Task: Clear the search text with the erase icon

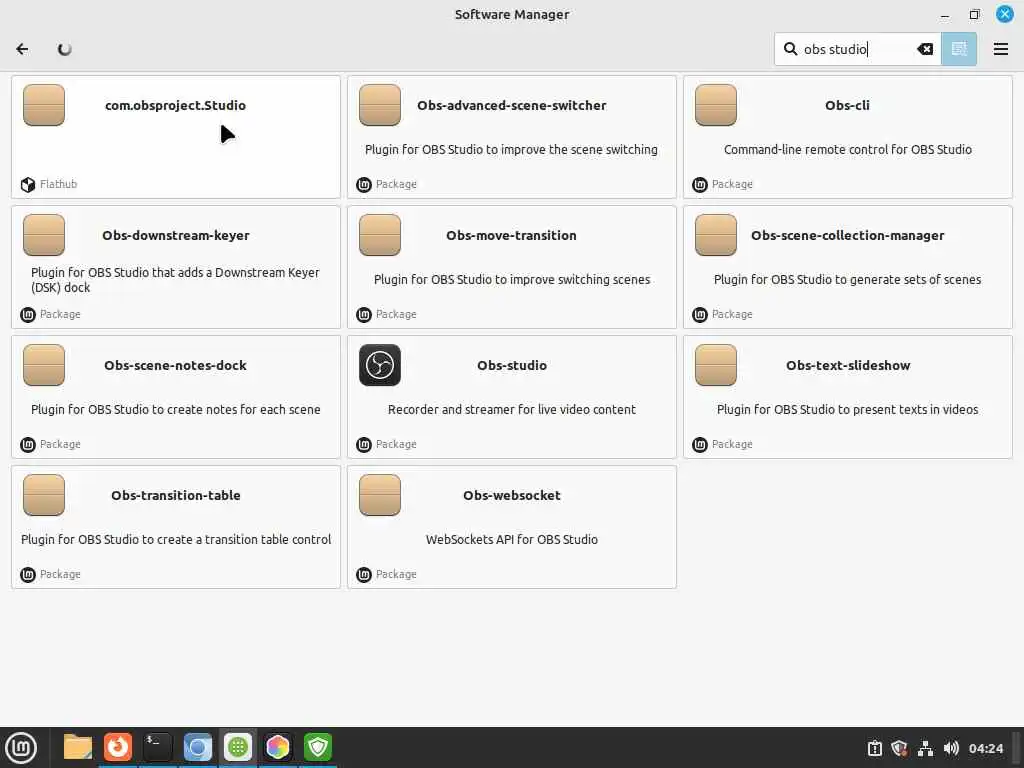Action: 925,49
